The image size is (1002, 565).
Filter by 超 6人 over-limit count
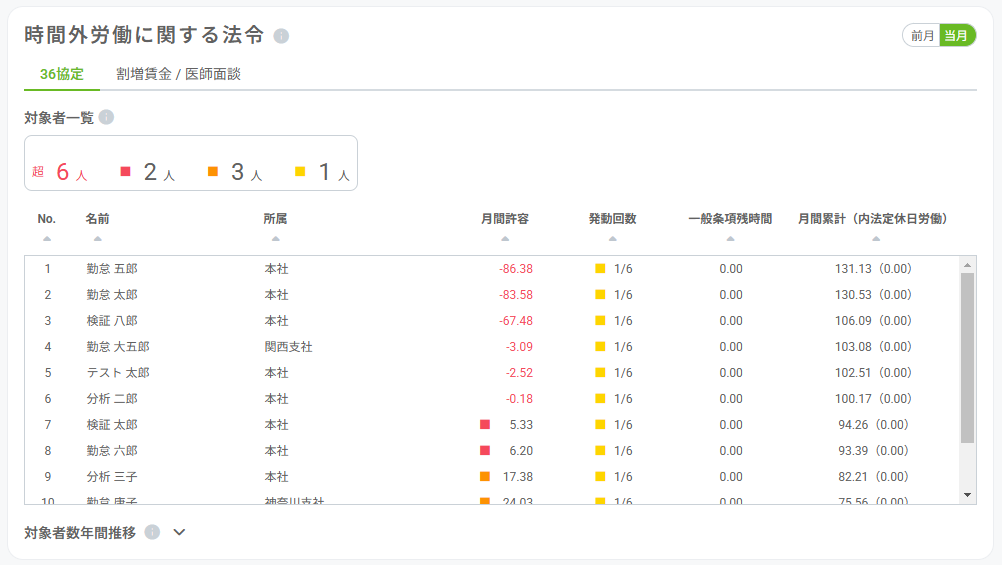[60, 172]
